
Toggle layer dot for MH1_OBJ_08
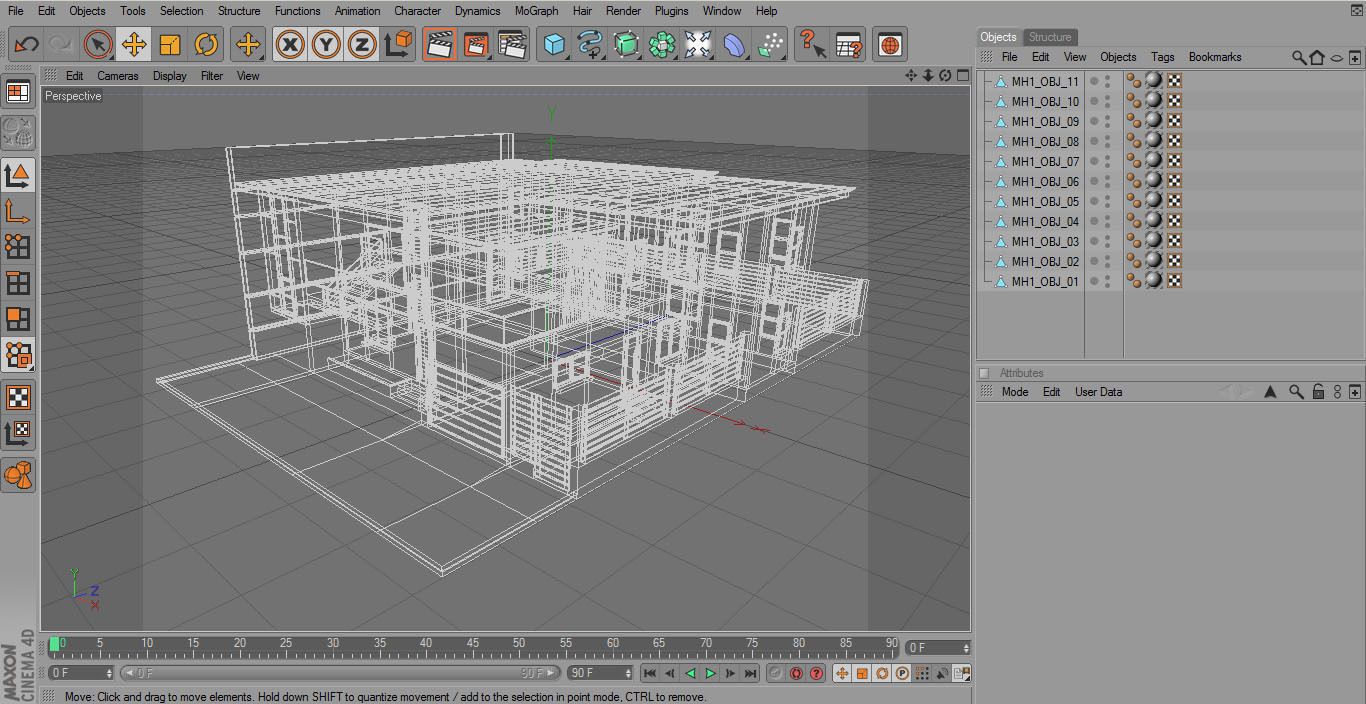point(1094,141)
